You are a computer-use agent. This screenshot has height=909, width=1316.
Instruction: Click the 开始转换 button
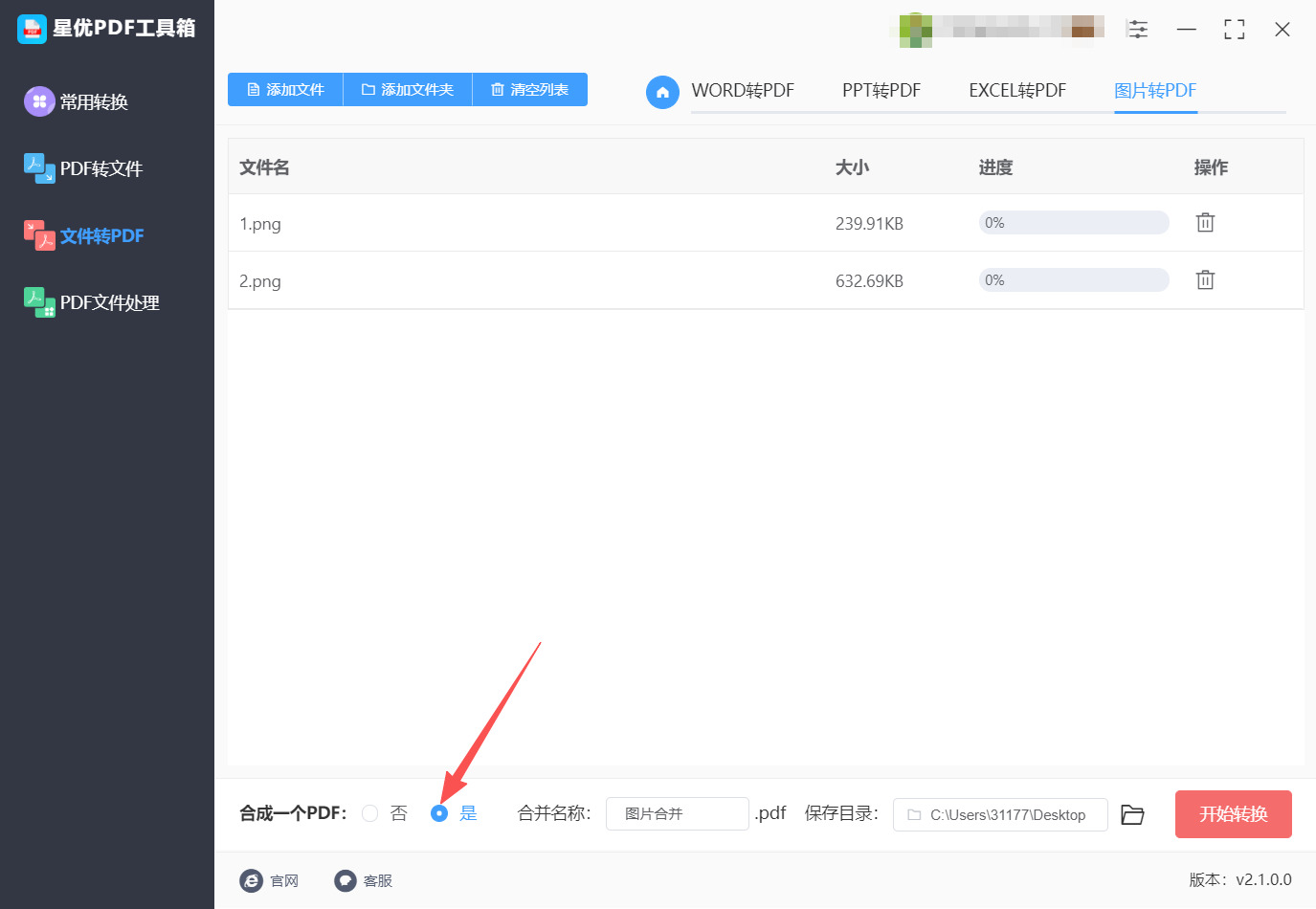coord(1234,814)
